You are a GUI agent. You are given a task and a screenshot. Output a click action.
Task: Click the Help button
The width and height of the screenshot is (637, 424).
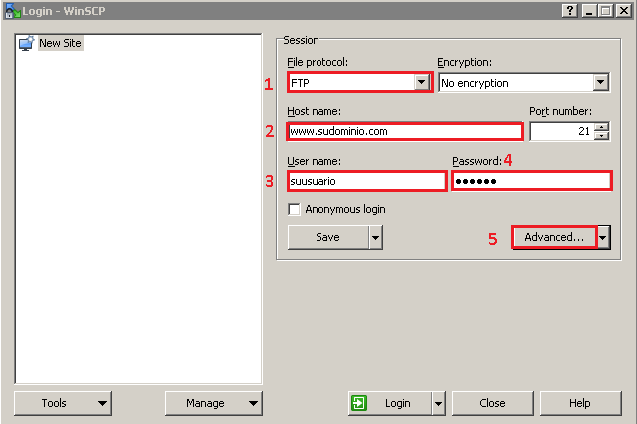[580, 403]
